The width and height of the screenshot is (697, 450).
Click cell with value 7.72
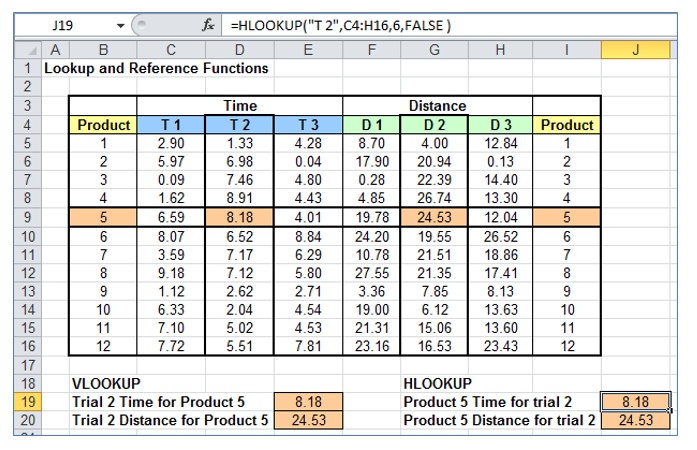[x=171, y=346]
